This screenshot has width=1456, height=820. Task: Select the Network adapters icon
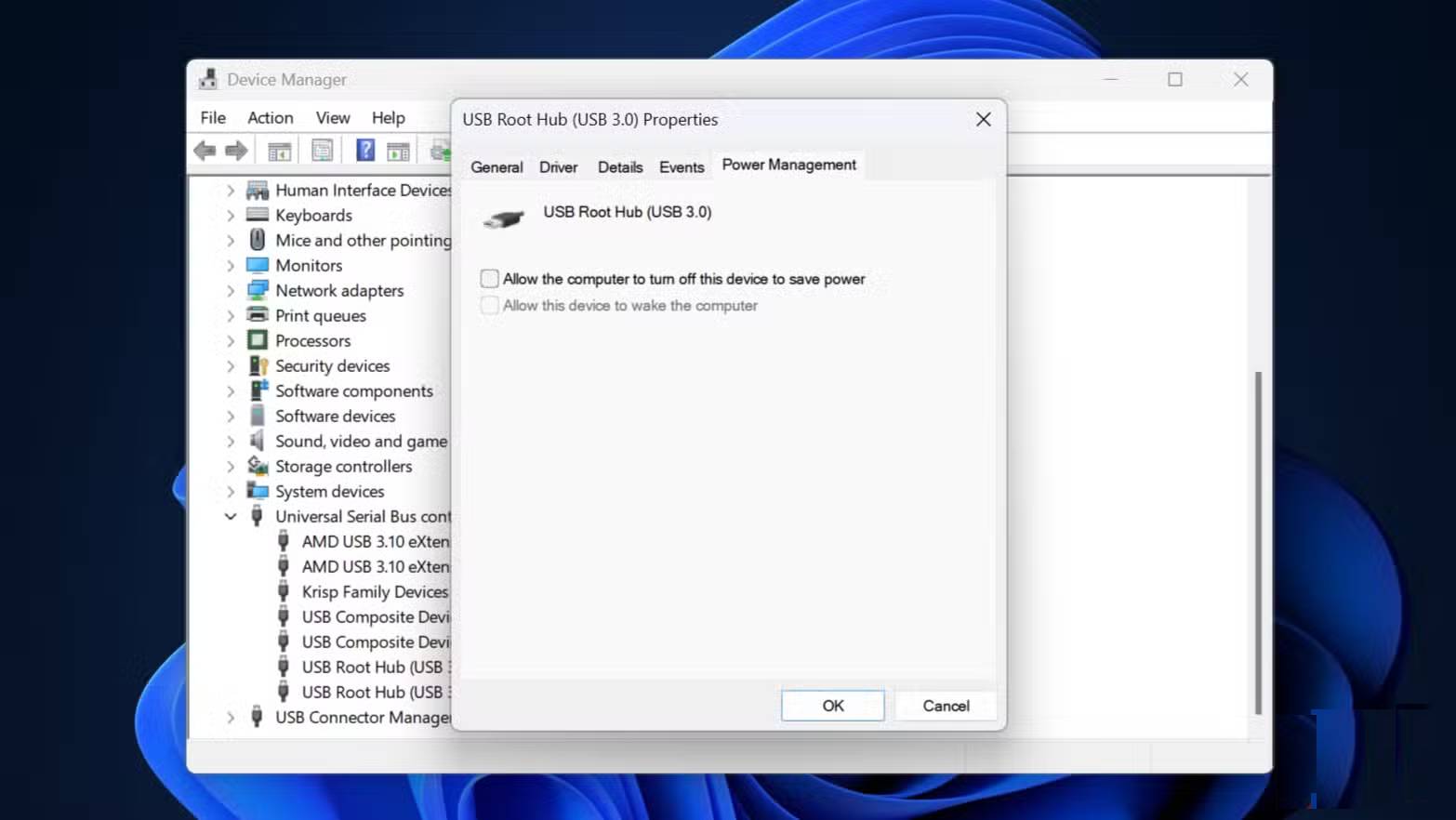coord(258,290)
